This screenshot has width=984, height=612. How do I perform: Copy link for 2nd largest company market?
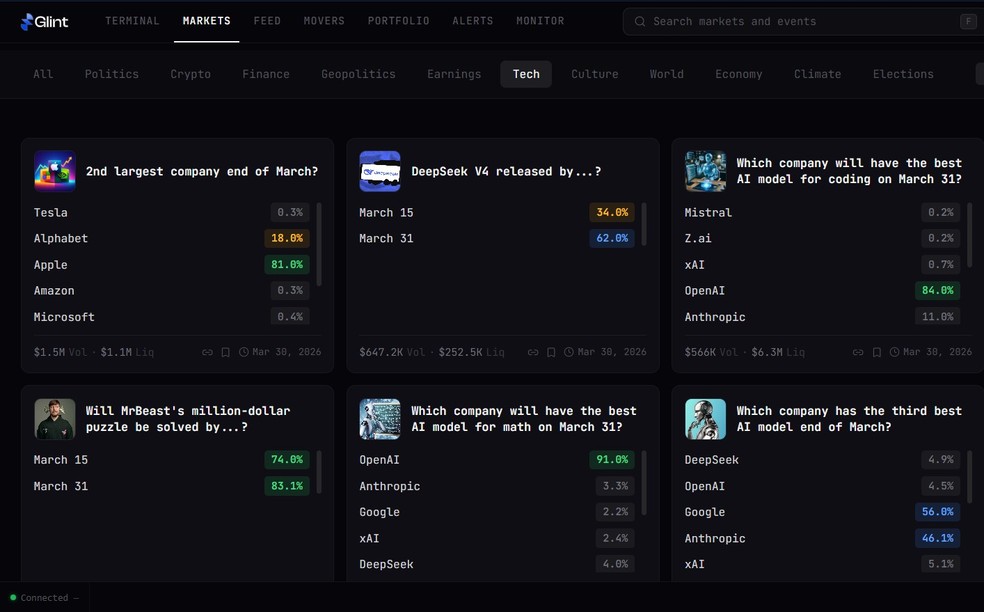coord(207,352)
